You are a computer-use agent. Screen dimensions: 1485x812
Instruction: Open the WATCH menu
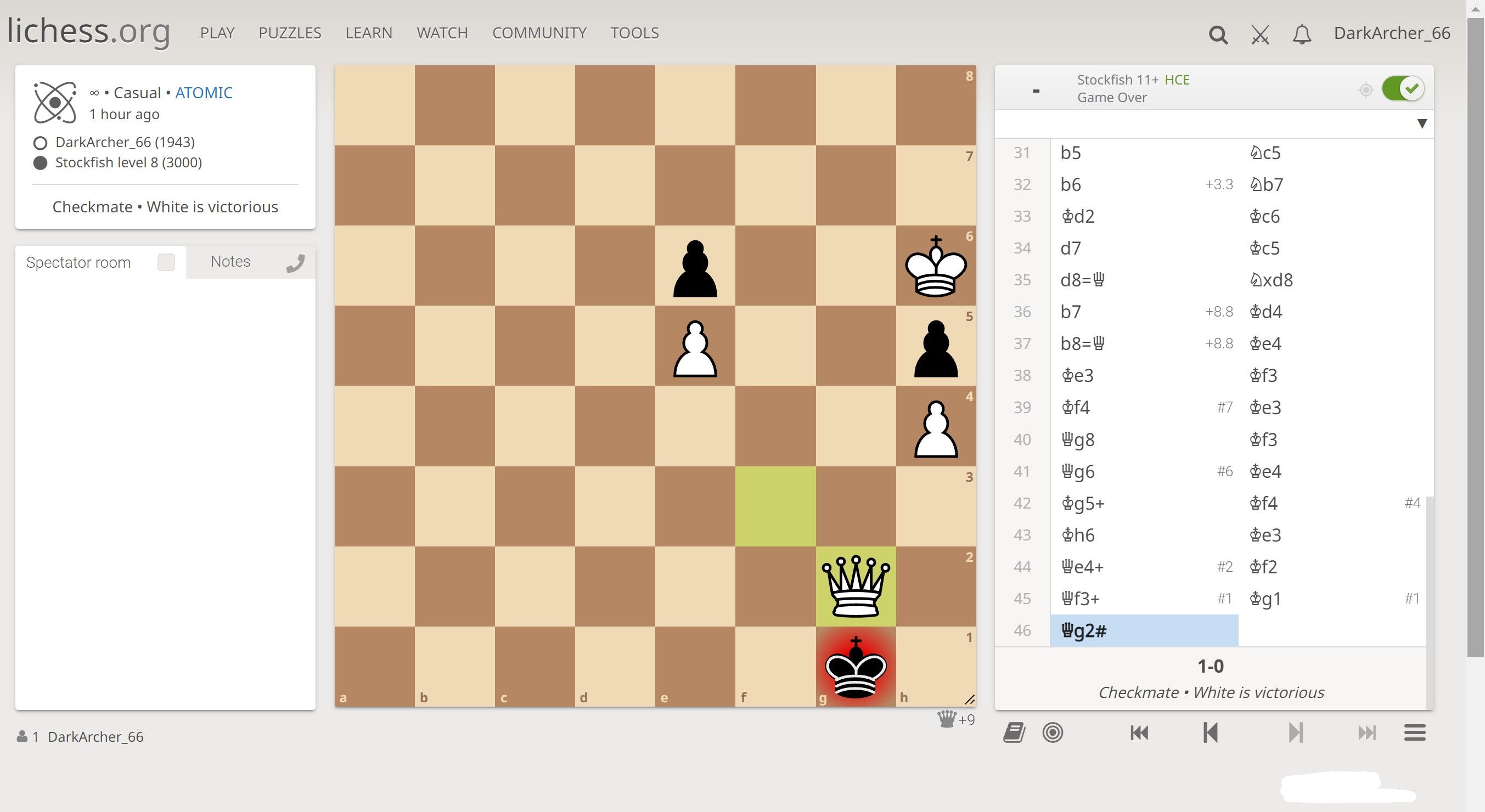[x=442, y=33]
